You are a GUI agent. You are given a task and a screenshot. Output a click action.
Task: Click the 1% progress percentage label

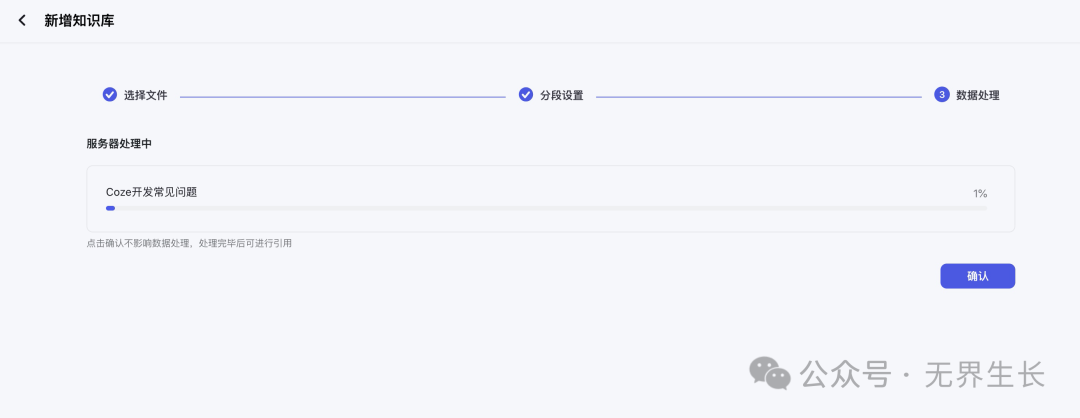980,193
